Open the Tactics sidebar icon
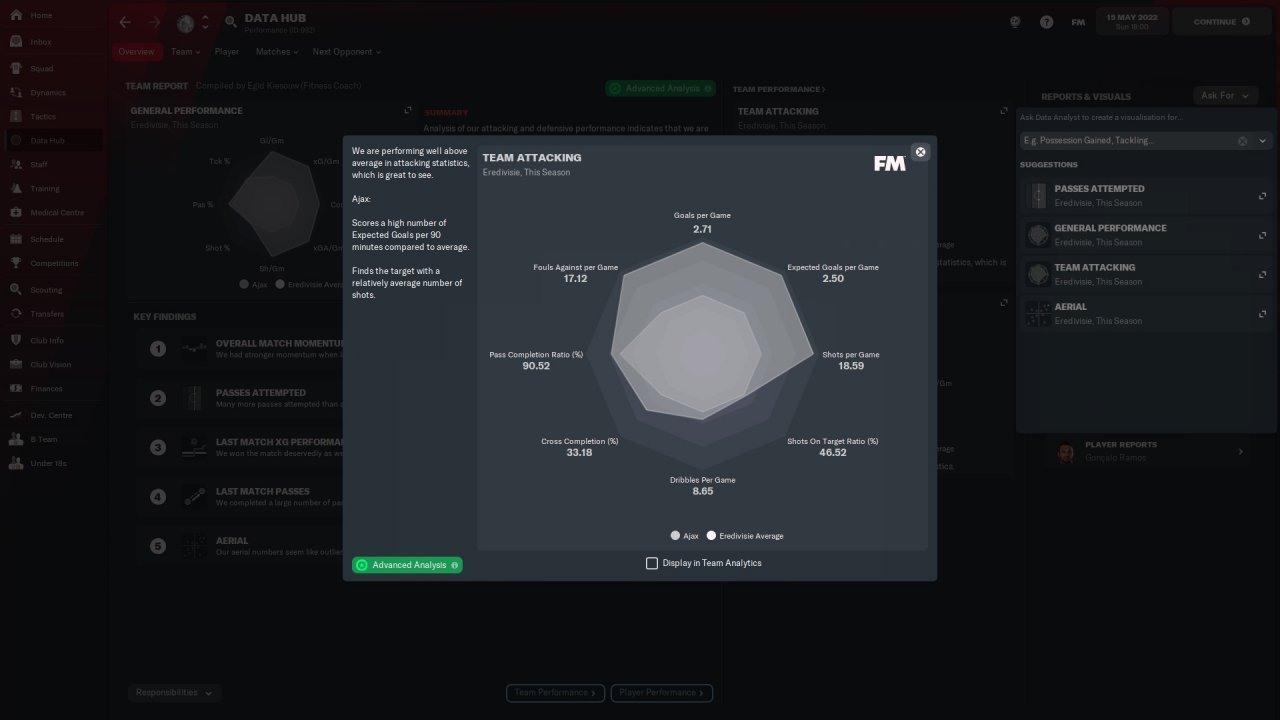 tap(16, 116)
